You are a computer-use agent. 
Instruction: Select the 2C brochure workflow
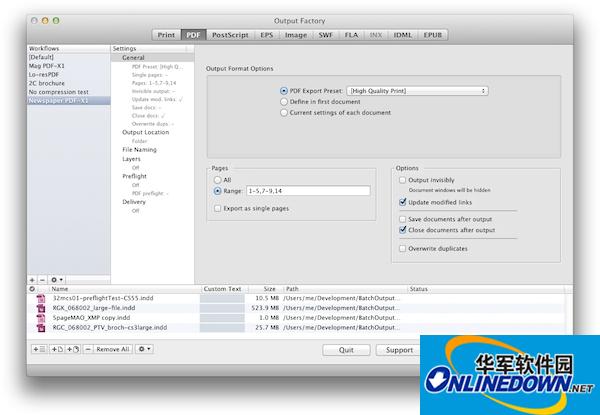point(69,83)
